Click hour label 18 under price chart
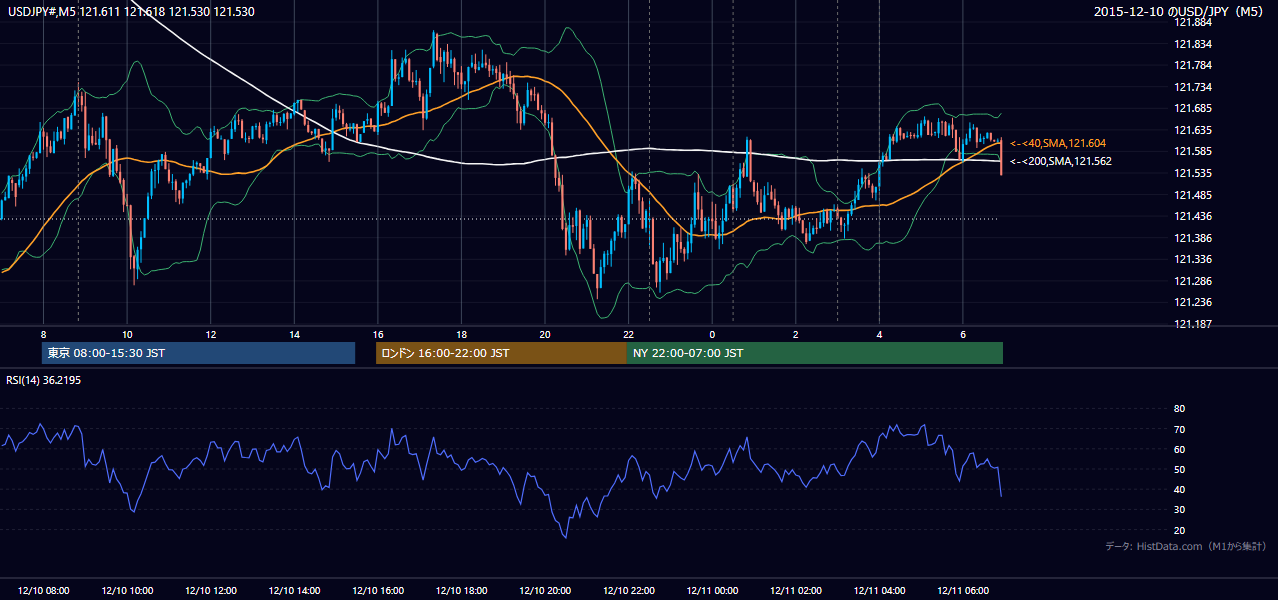This screenshot has width=1278, height=600. tap(461, 334)
